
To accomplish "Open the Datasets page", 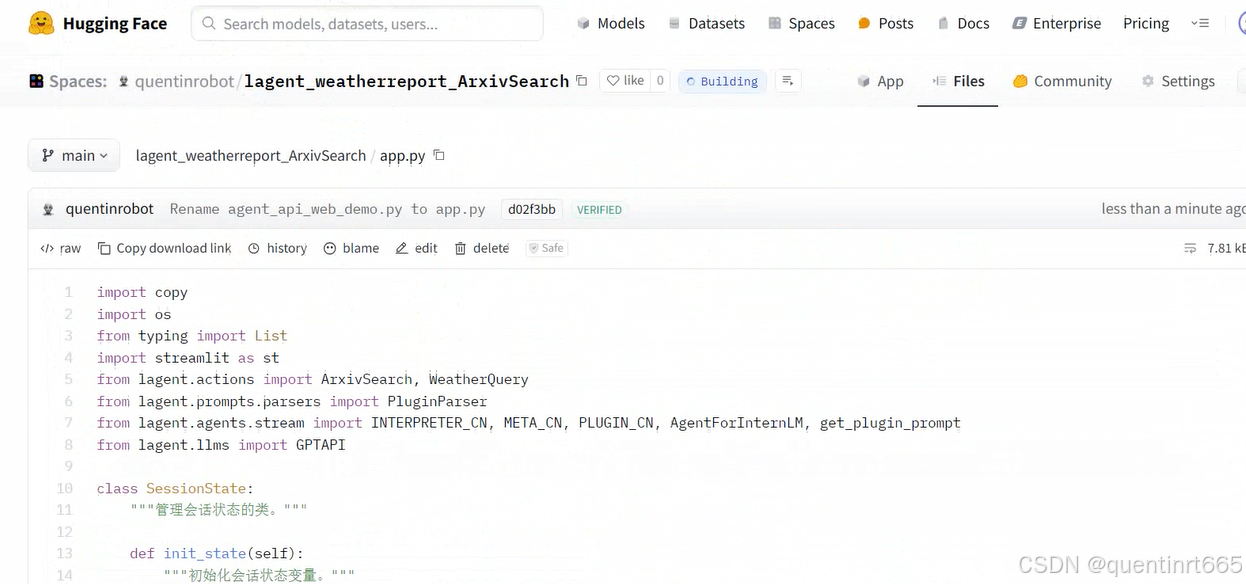I will click(x=706, y=23).
